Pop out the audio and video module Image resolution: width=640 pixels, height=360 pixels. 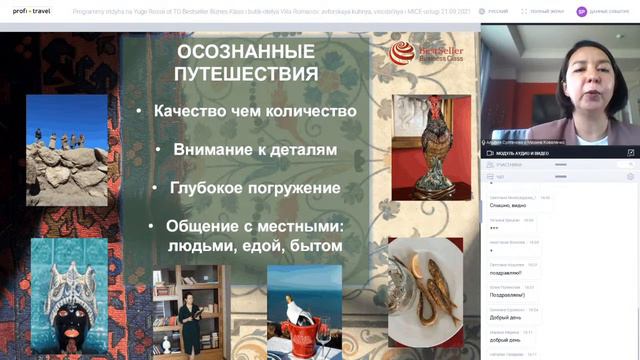631,153
